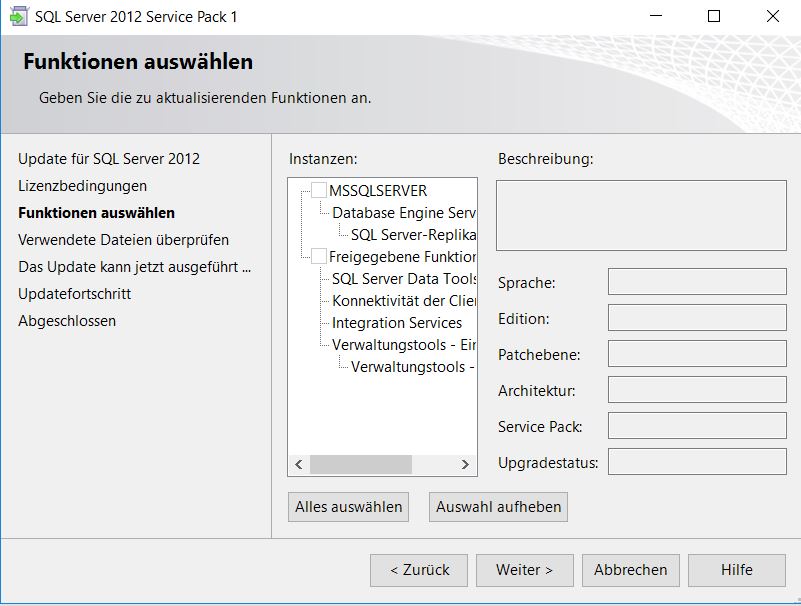Click the Alles auswählen button
Viewport: 801px width, 606px height.
point(348,507)
